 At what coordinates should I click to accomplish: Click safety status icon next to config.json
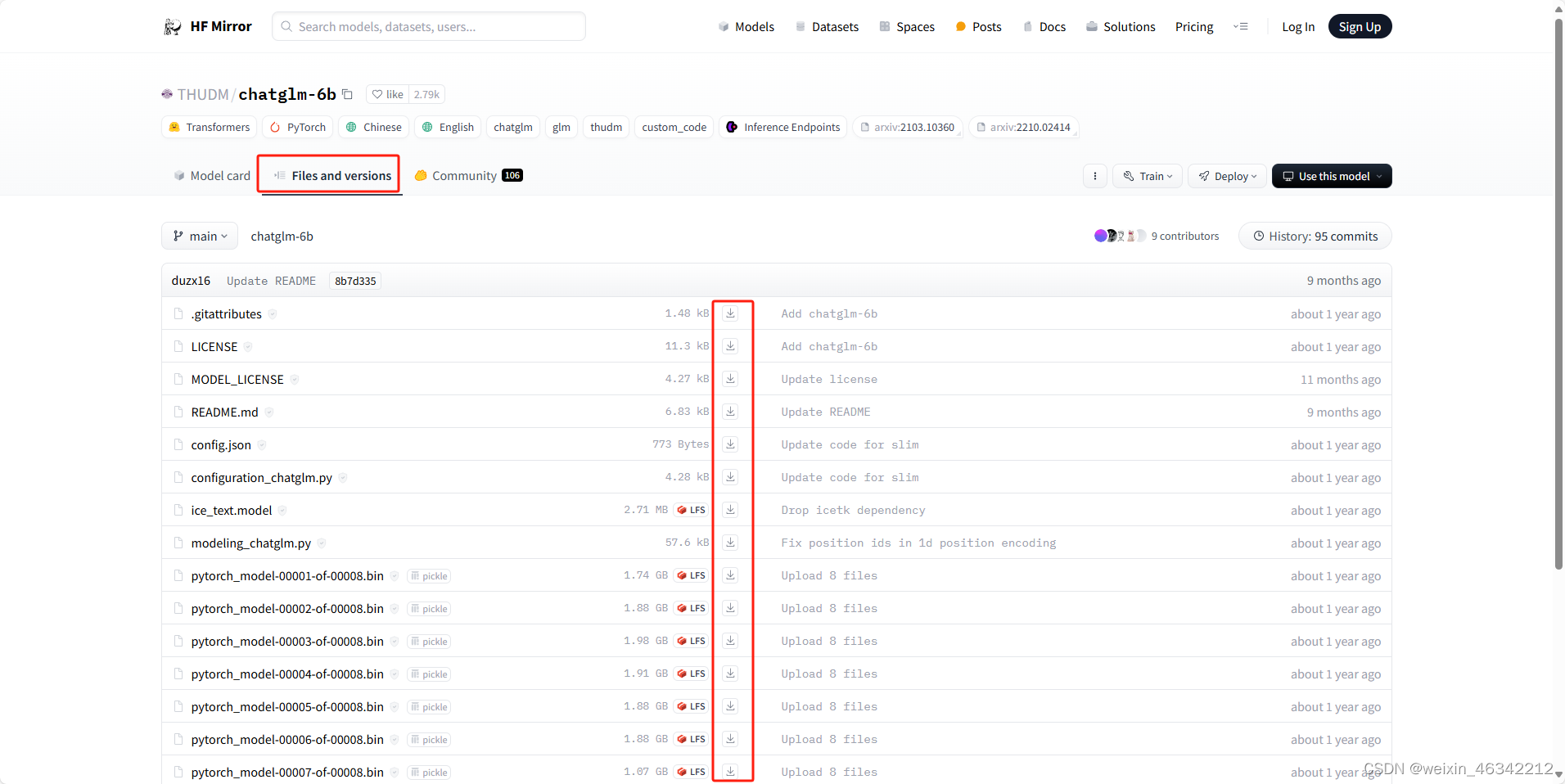point(262,445)
